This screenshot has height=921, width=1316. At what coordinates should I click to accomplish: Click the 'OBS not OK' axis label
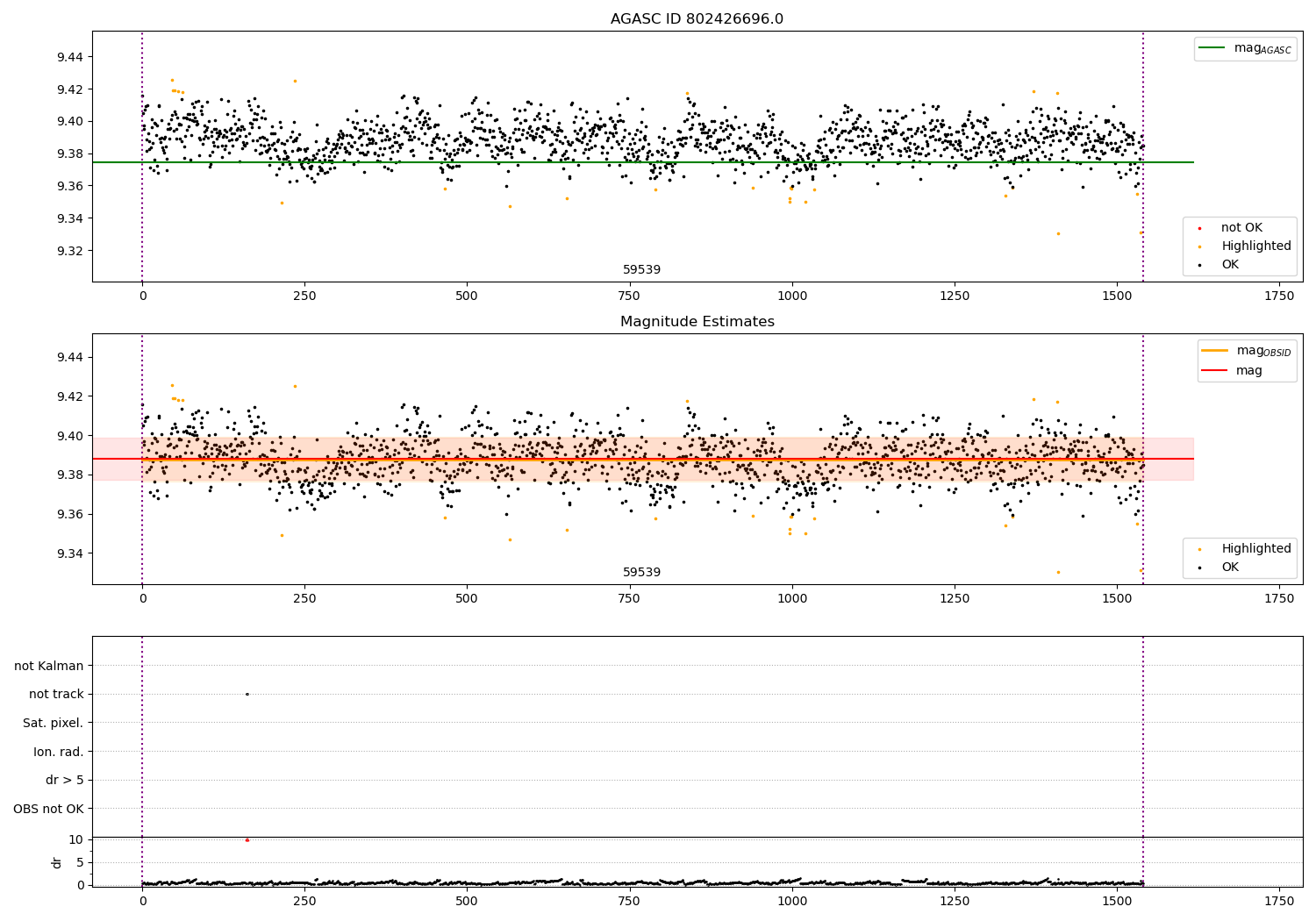coord(49,809)
